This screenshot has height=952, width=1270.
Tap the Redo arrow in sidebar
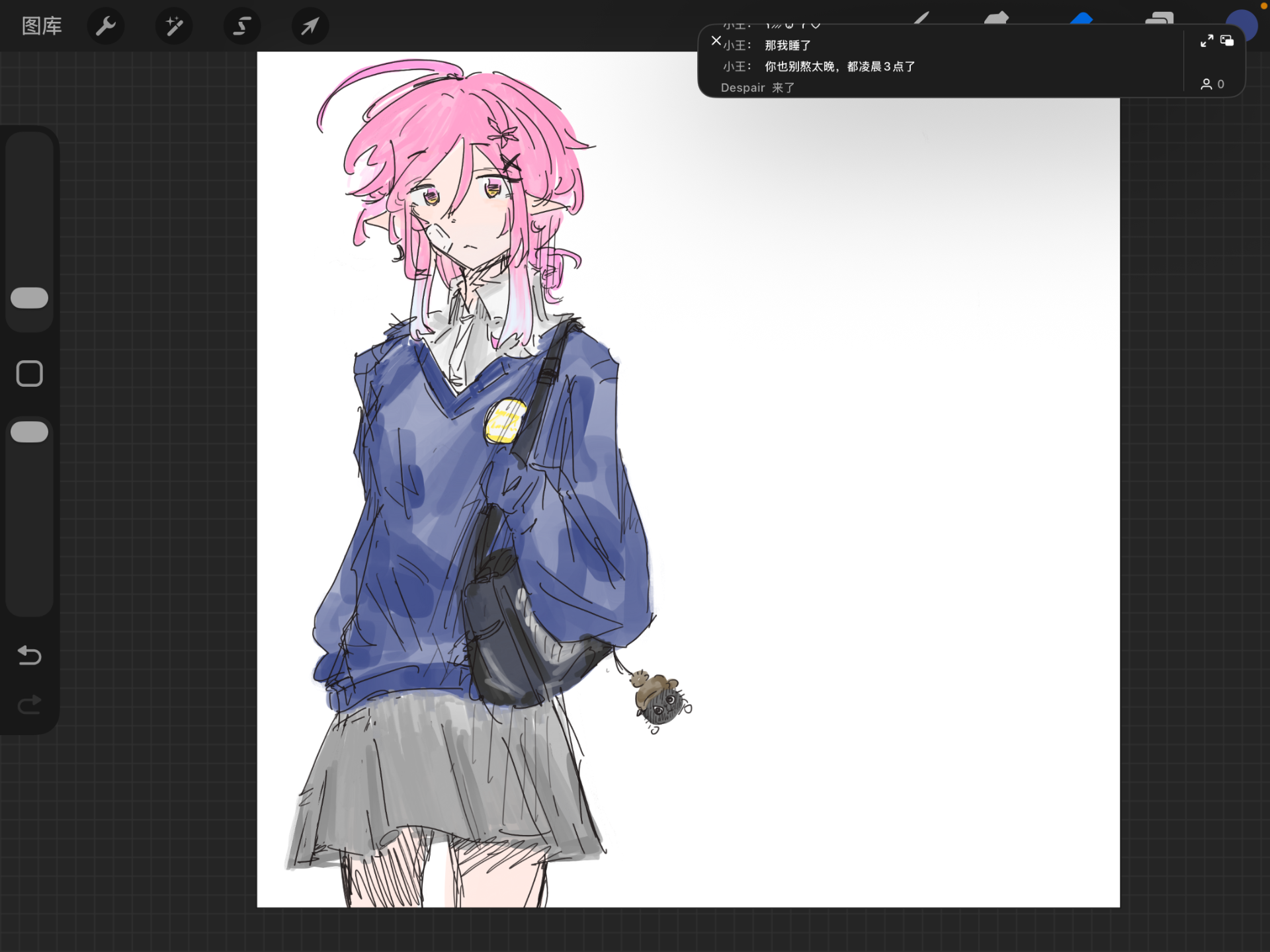click(29, 705)
